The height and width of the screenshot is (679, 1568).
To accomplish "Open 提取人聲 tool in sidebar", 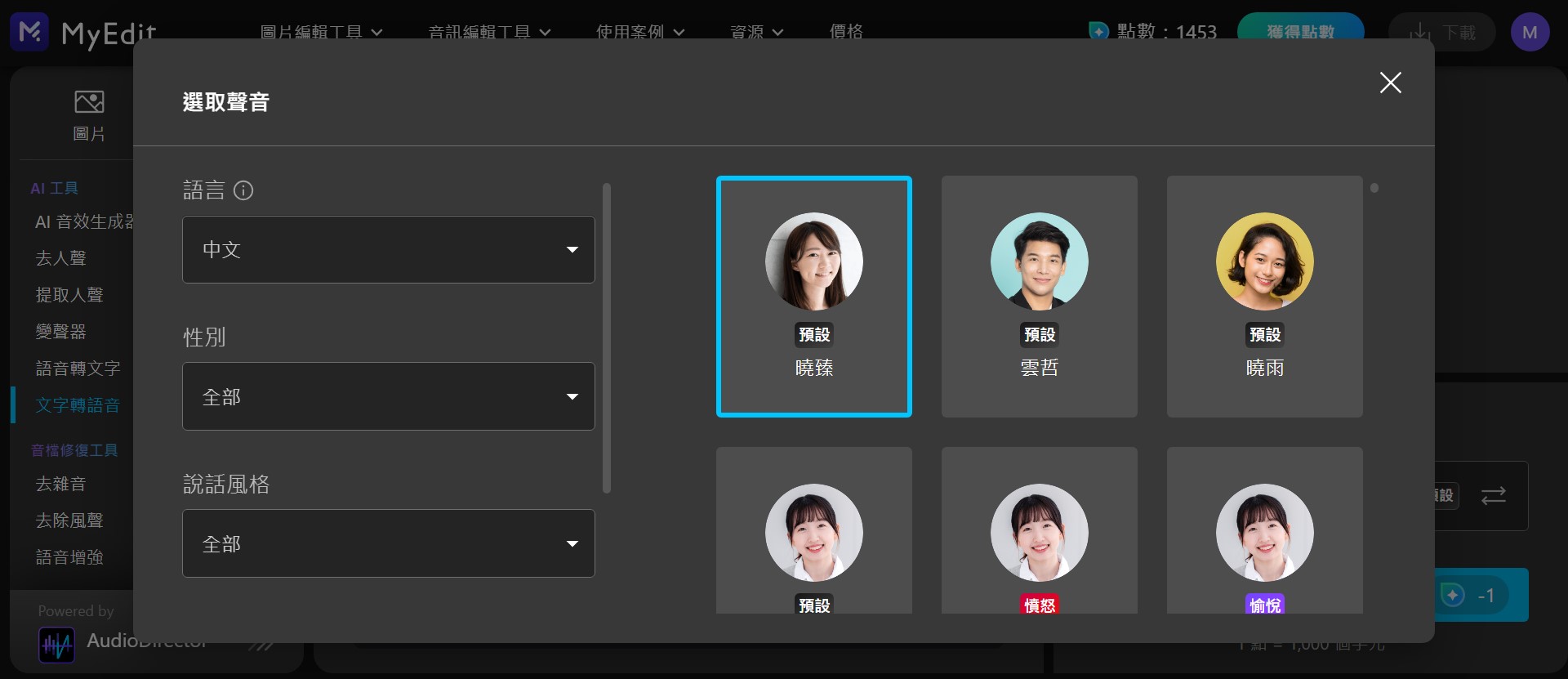I will pos(69,295).
